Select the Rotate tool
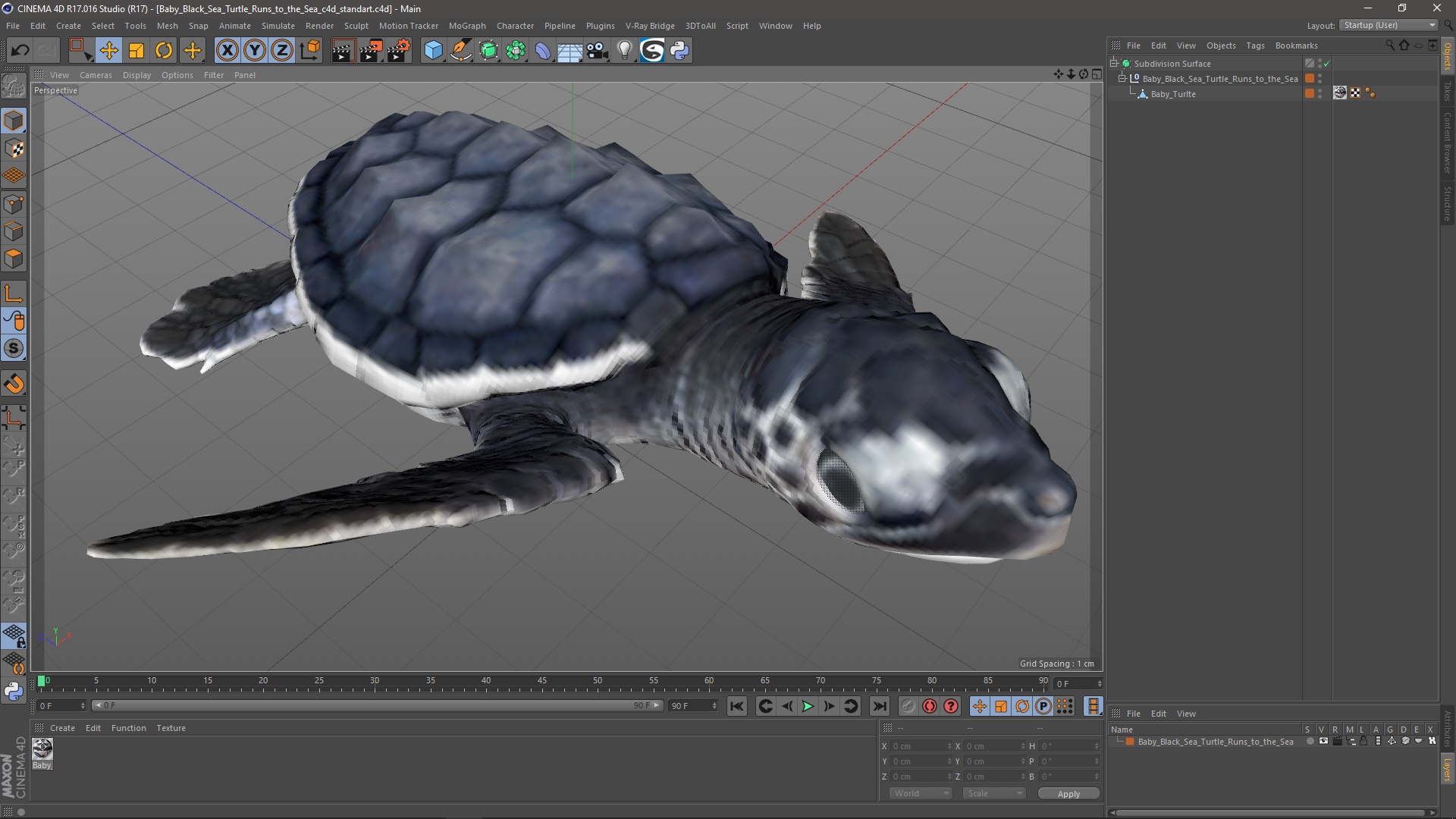 pos(164,51)
